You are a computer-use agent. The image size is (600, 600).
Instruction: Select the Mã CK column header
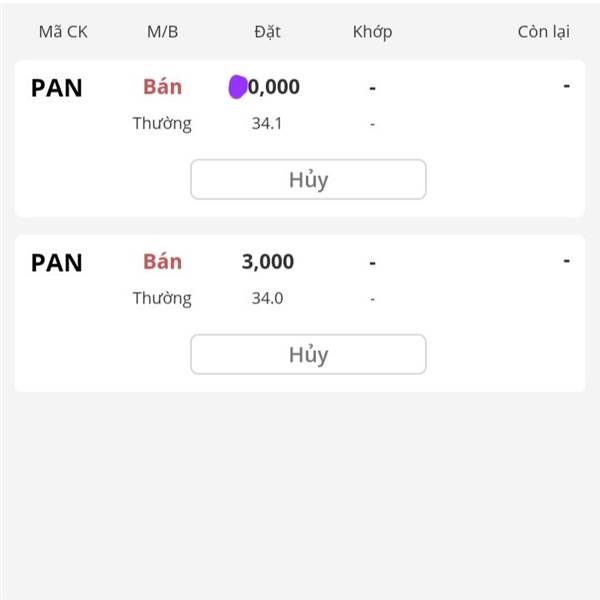coord(63,32)
